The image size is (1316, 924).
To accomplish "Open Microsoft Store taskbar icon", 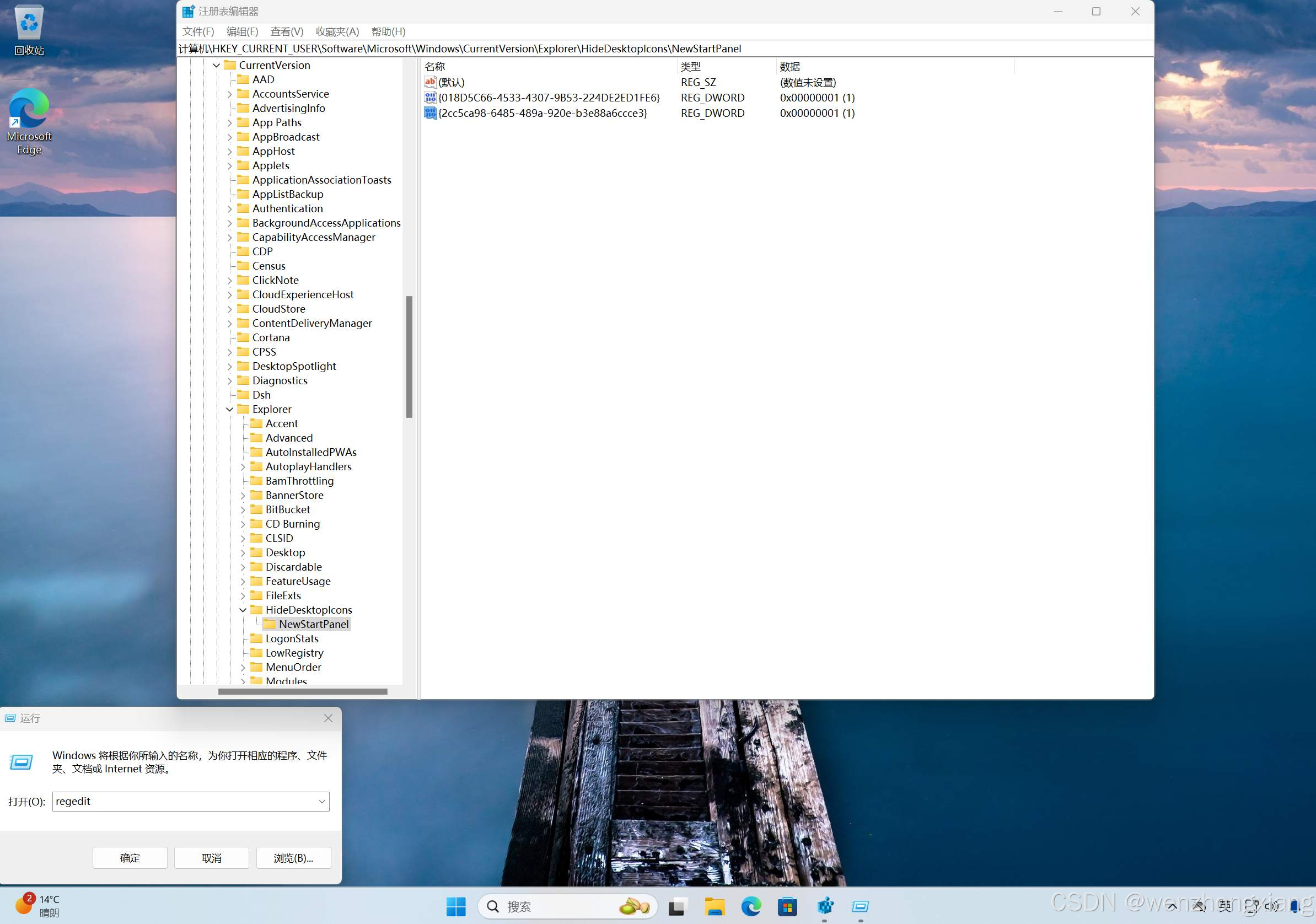I will (787, 906).
